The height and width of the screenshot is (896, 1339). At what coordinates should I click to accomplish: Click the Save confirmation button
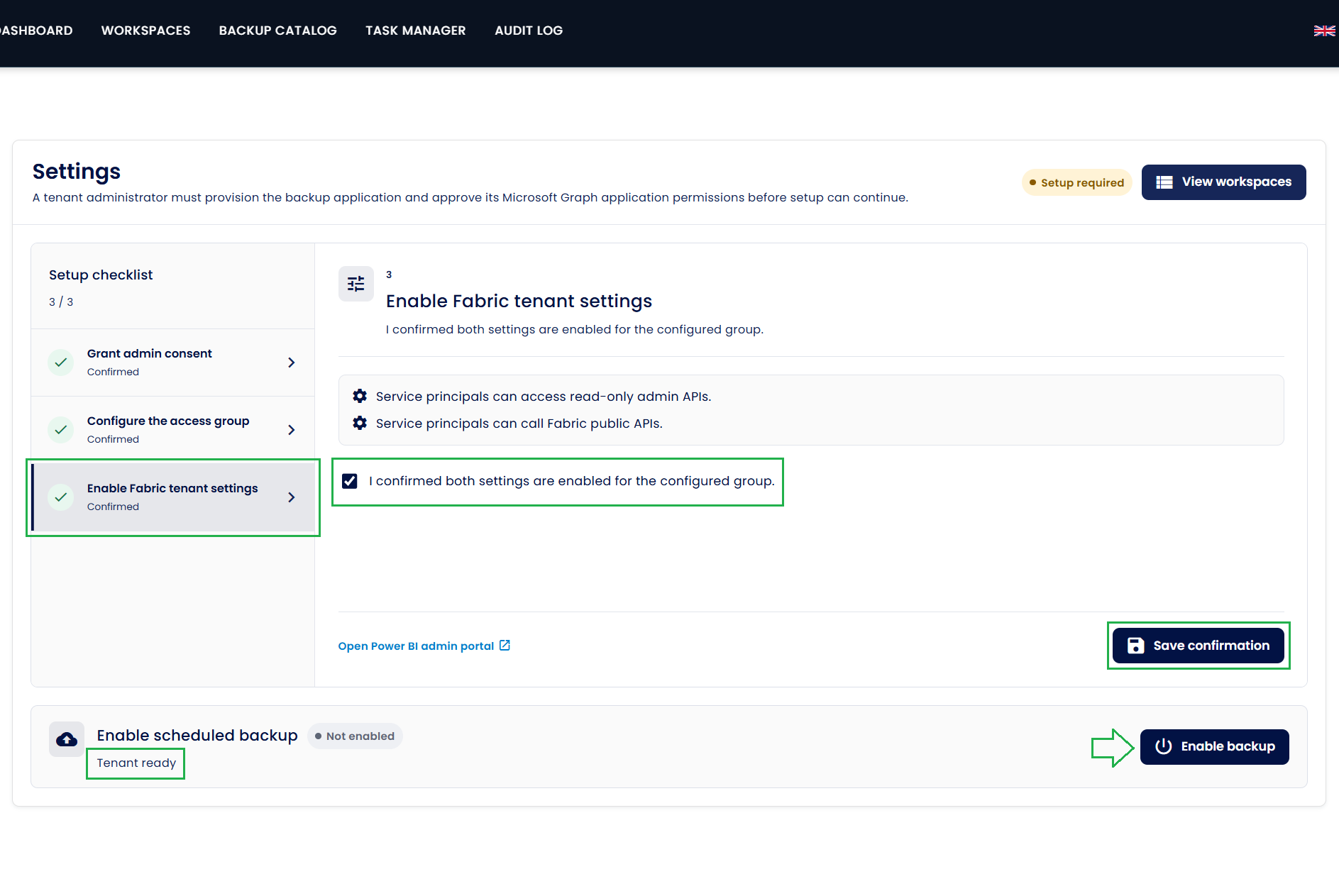click(1198, 646)
